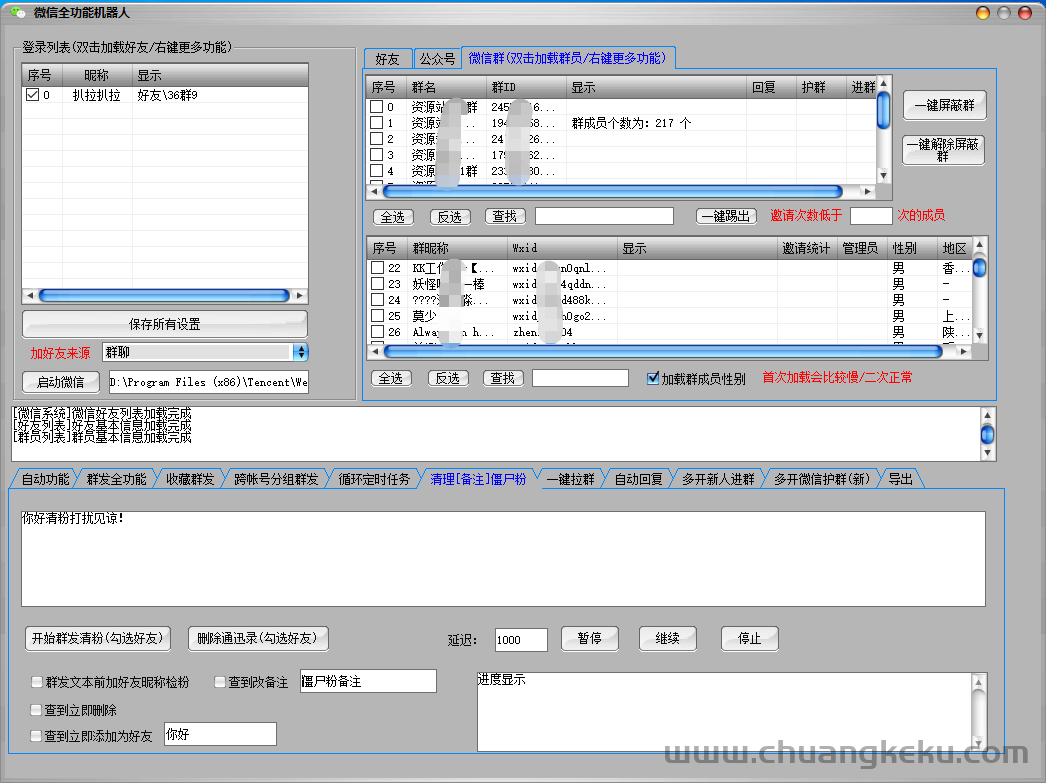Image resolution: width=1046 pixels, height=783 pixels.
Task: Toggle the 加载群成员性别 checkbox
Action: click(x=653, y=378)
